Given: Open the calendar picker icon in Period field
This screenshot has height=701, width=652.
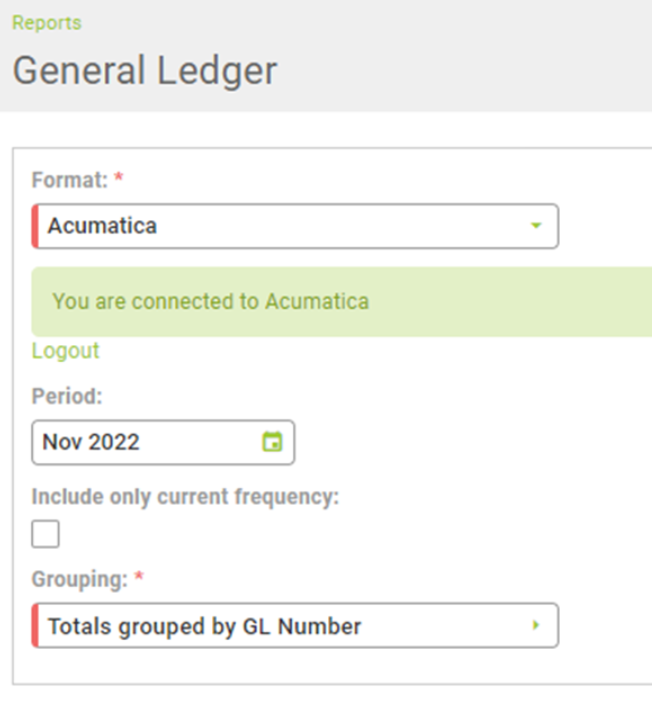Looking at the screenshot, I should click(272, 442).
